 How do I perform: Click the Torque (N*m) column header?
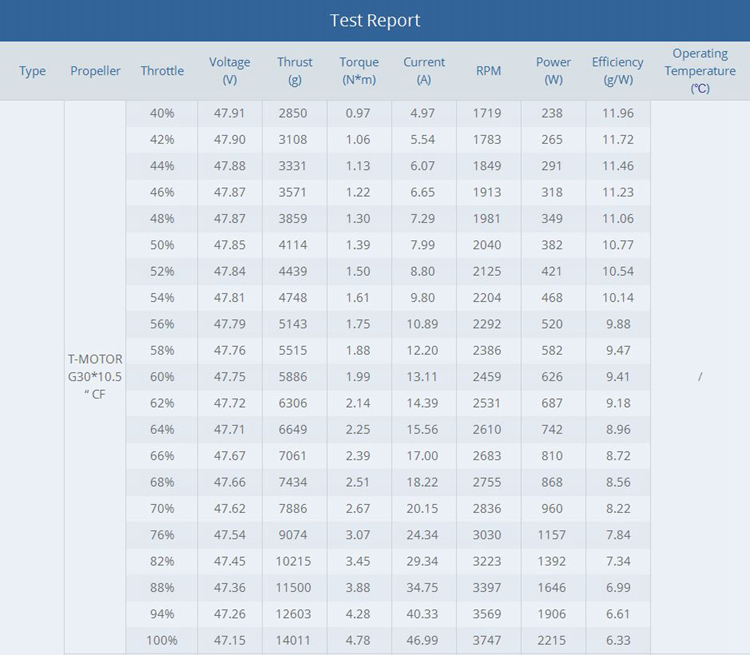point(359,71)
